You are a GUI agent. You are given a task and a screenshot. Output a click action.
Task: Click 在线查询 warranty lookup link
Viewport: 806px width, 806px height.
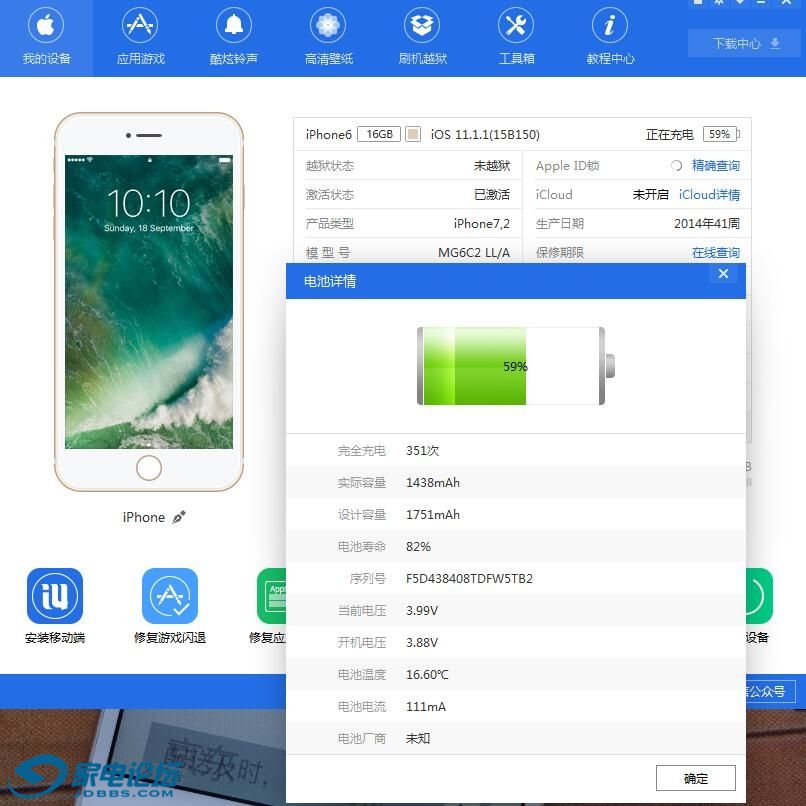point(715,253)
